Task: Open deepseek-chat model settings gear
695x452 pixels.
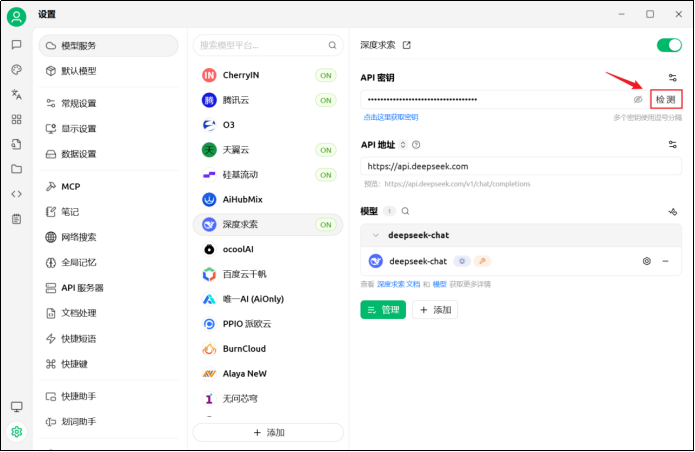Action: (x=647, y=261)
